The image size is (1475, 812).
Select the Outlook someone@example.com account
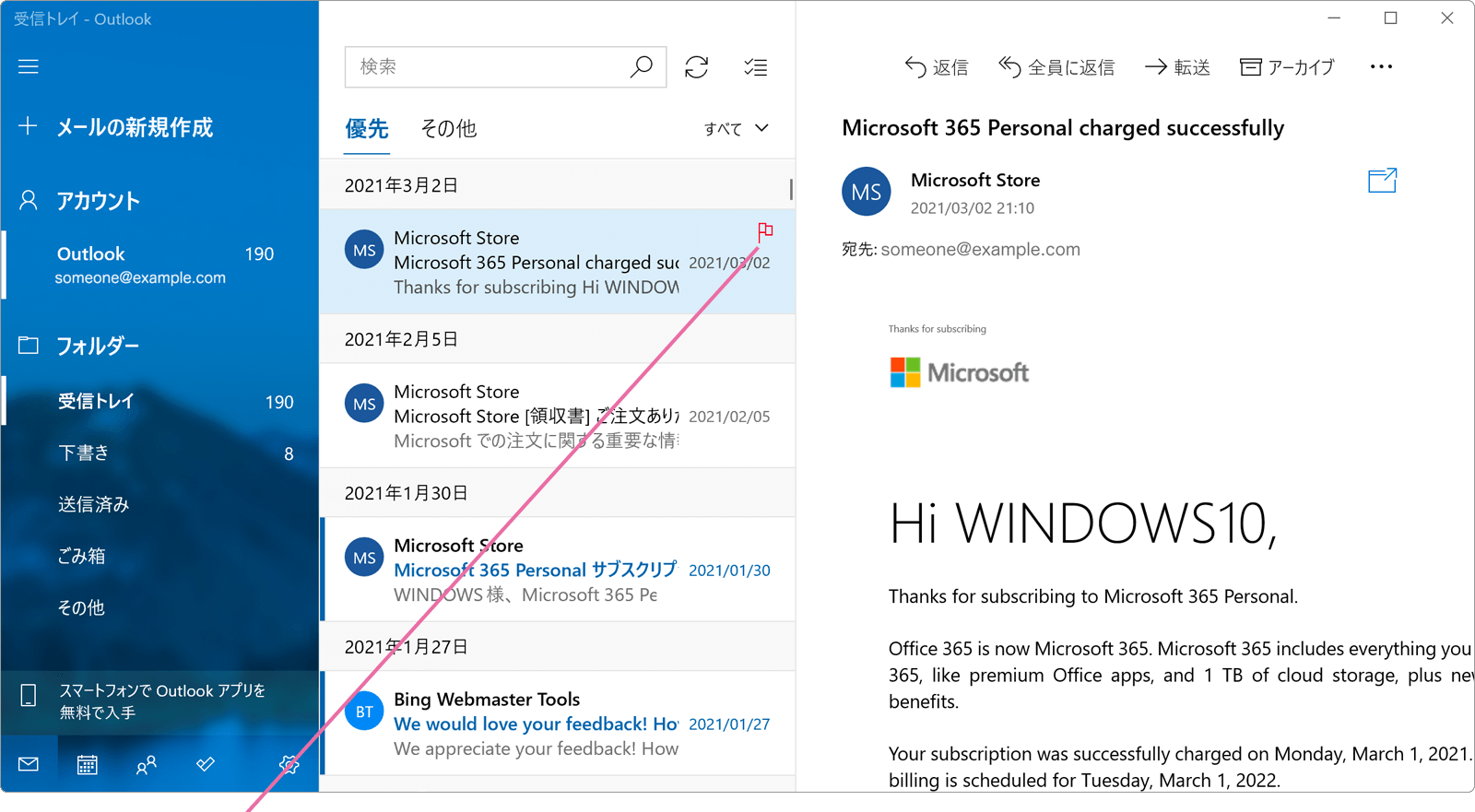[x=160, y=265]
